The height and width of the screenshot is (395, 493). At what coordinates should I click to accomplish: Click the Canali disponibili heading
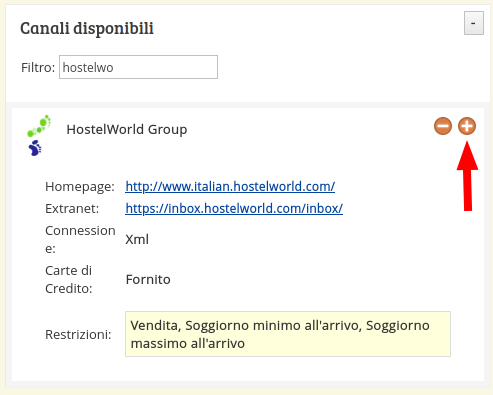tap(87, 28)
